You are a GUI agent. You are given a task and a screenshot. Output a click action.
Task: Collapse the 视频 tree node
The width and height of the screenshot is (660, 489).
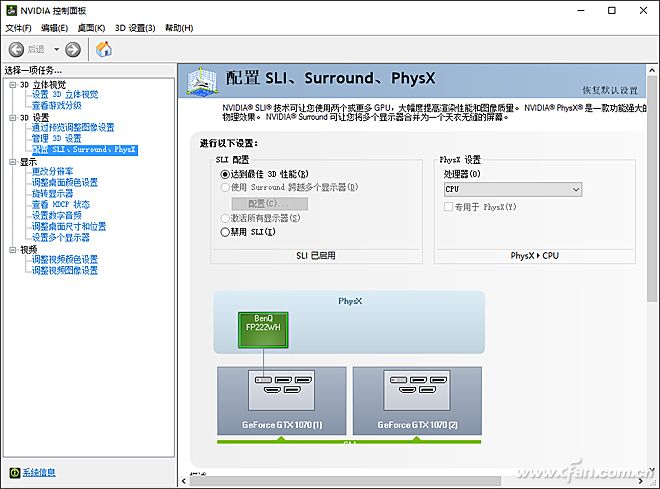(13, 250)
